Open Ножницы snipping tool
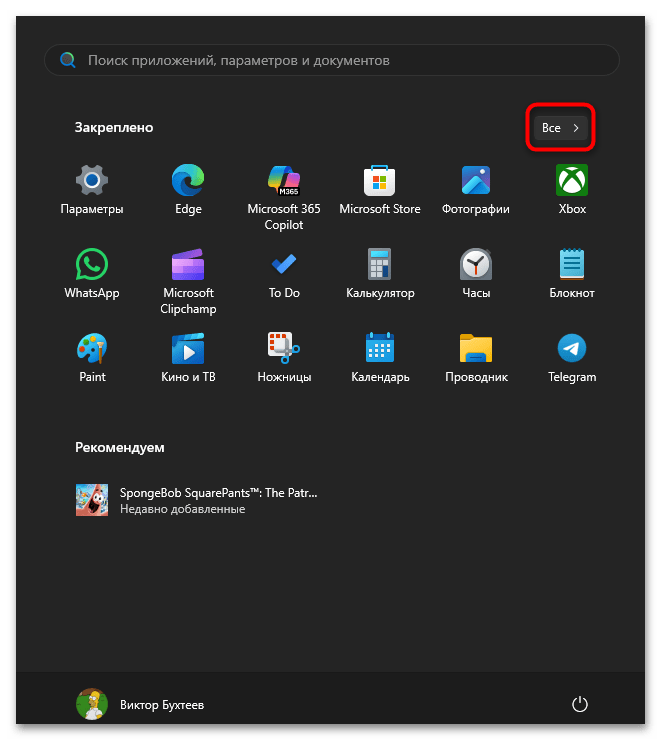This screenshot has width=661, height=740. pyautogui.click(x=284, y=358)
